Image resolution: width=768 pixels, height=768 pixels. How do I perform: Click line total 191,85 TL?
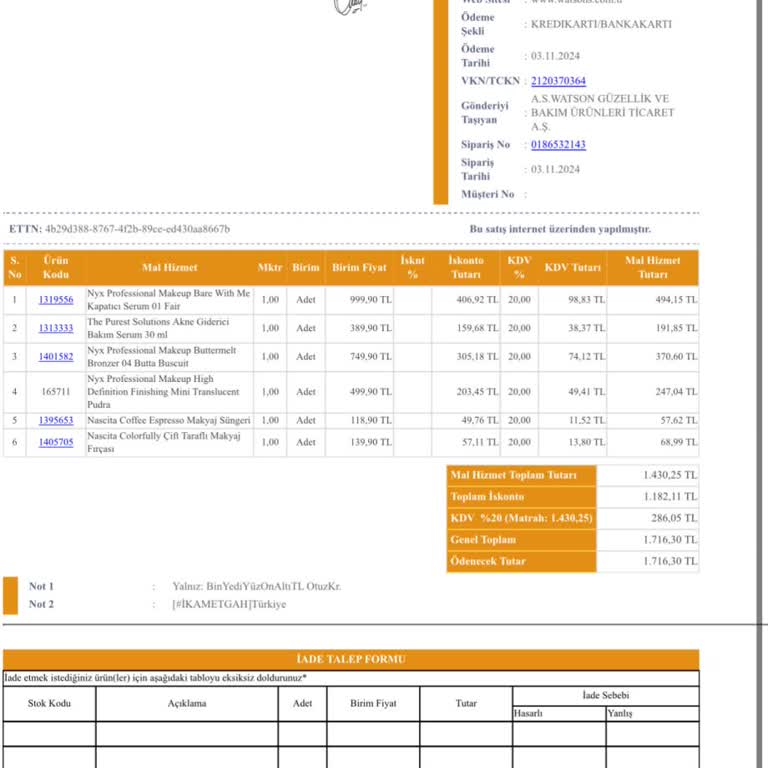coord(676,328)
